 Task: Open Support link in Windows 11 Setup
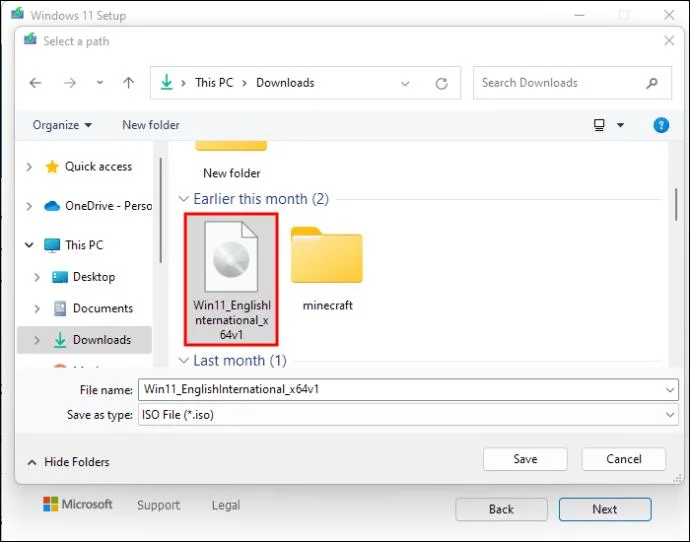coord(158,505)
